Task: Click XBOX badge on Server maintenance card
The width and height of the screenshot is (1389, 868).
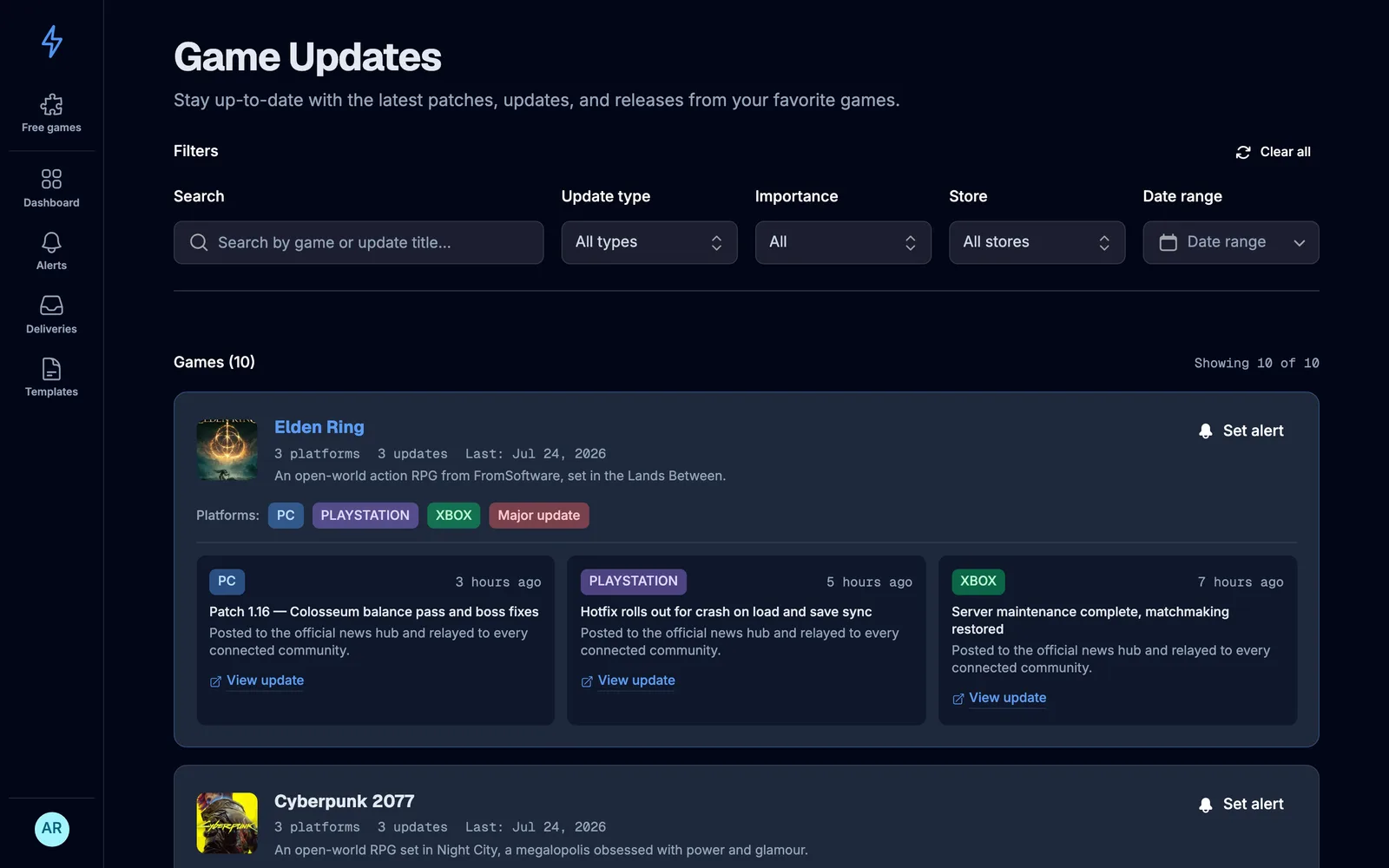Action: click(x=978, y=582)
